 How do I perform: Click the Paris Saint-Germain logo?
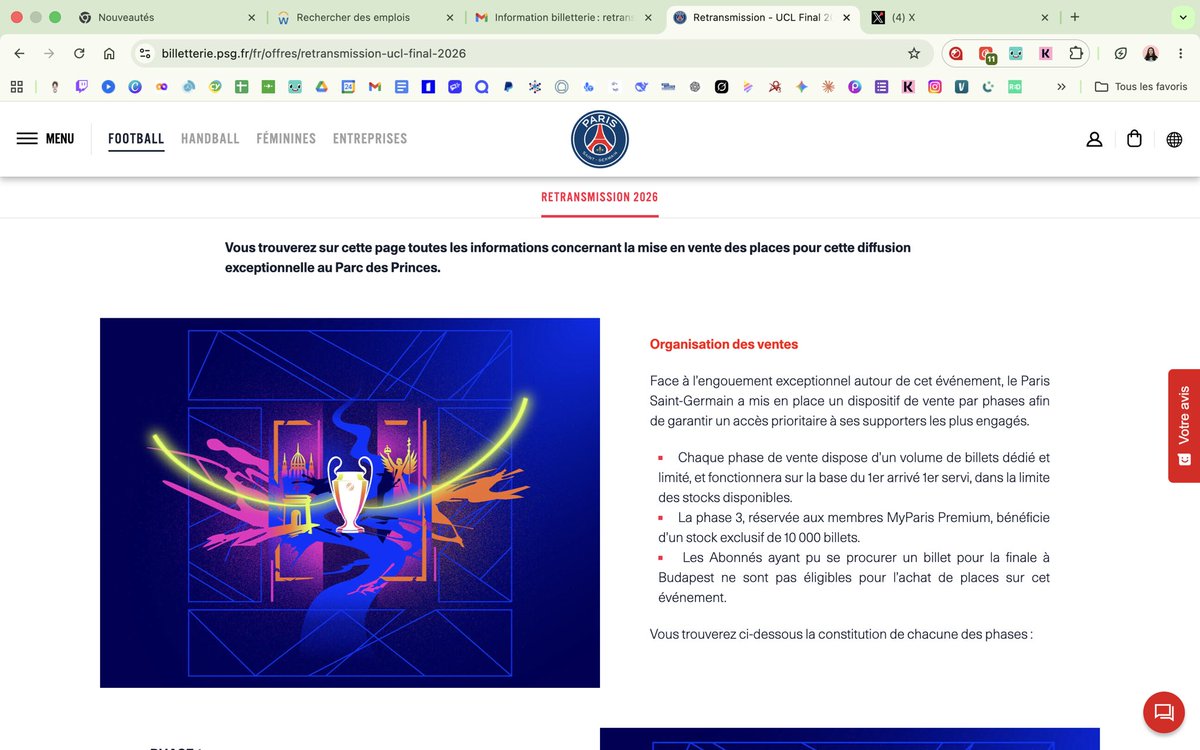[599, 139]
